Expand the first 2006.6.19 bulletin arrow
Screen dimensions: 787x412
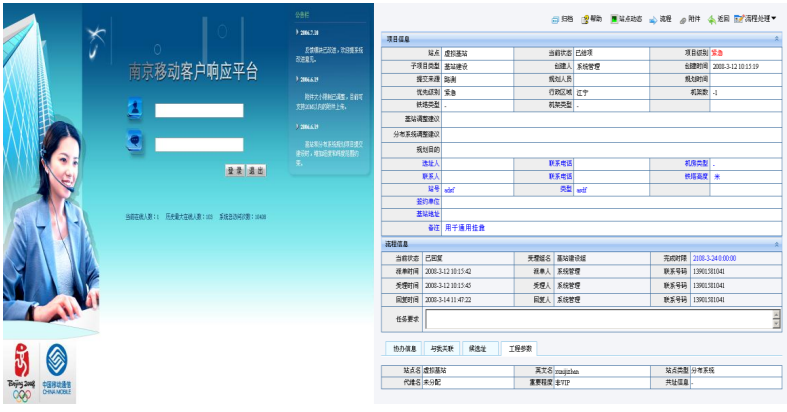point(297,79)
